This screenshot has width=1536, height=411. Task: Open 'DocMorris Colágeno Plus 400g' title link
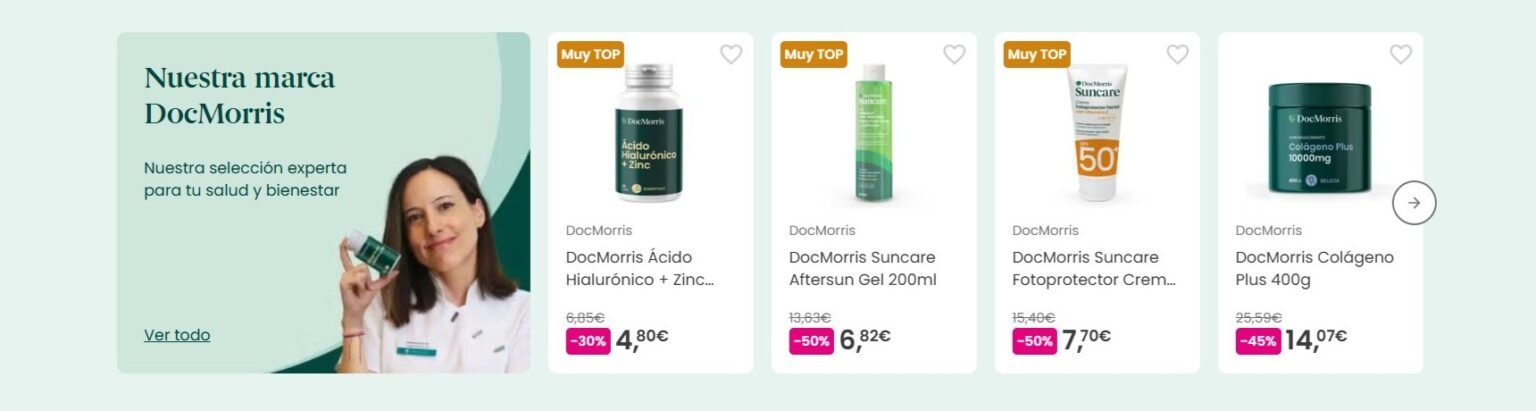click(1314, 269)
